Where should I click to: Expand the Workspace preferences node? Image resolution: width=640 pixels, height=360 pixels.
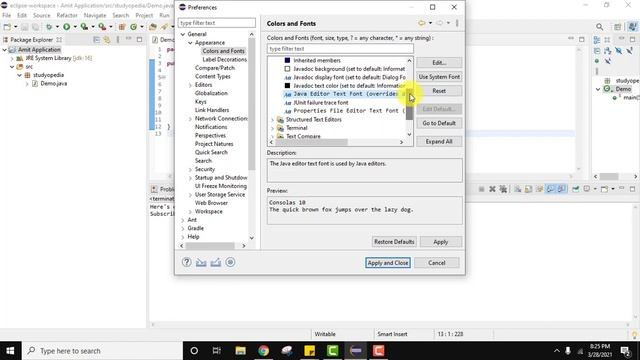click(x=190, y=212)
